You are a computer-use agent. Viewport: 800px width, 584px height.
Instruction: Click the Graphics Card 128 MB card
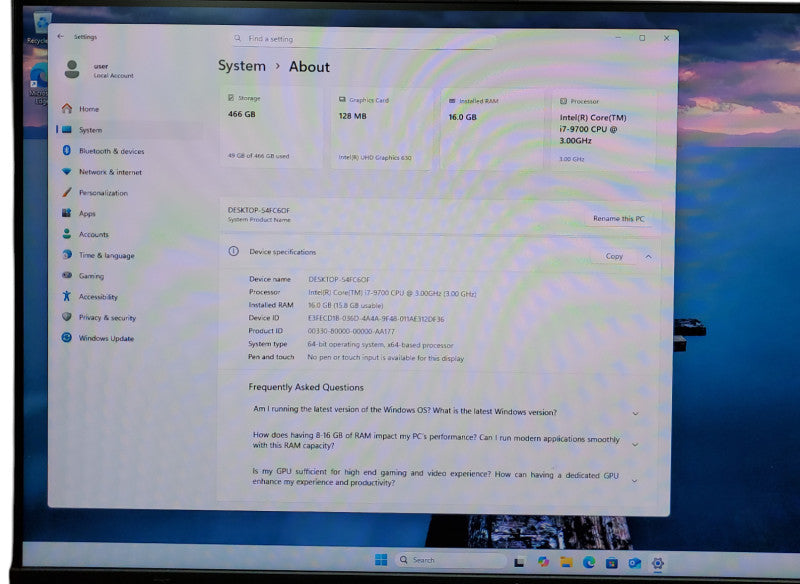(382, 129)
